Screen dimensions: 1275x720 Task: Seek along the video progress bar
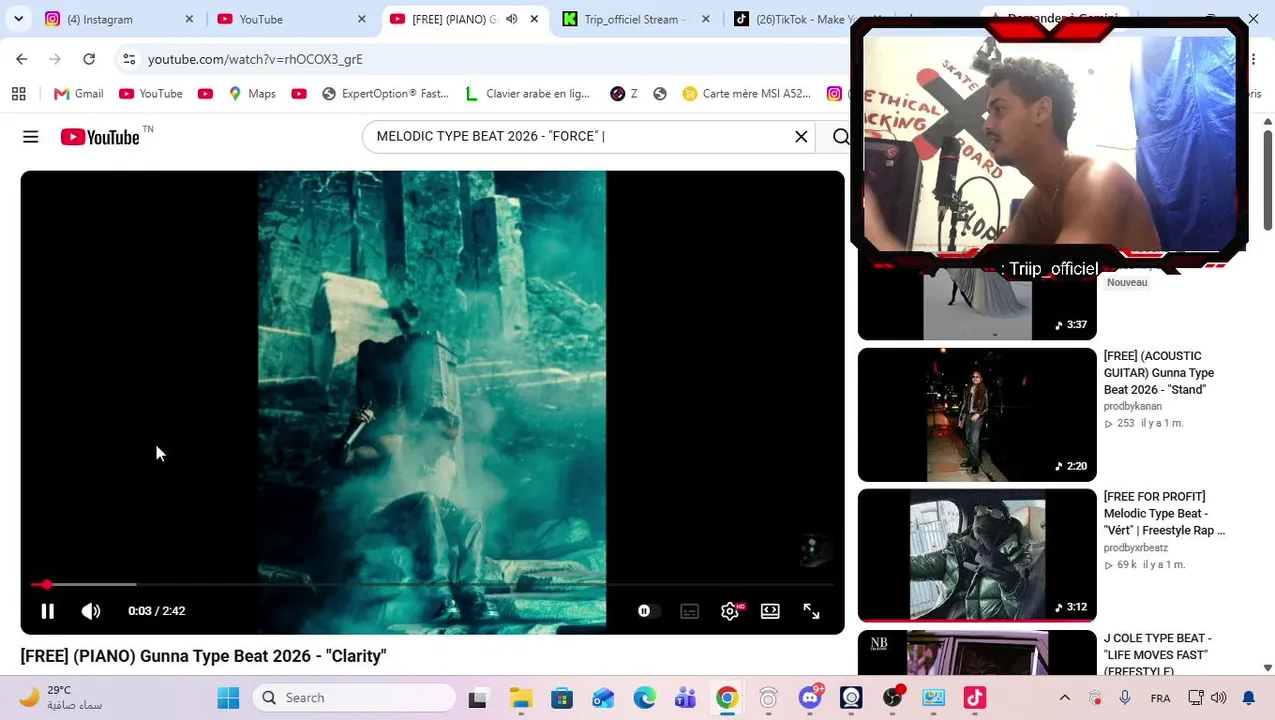432,584
